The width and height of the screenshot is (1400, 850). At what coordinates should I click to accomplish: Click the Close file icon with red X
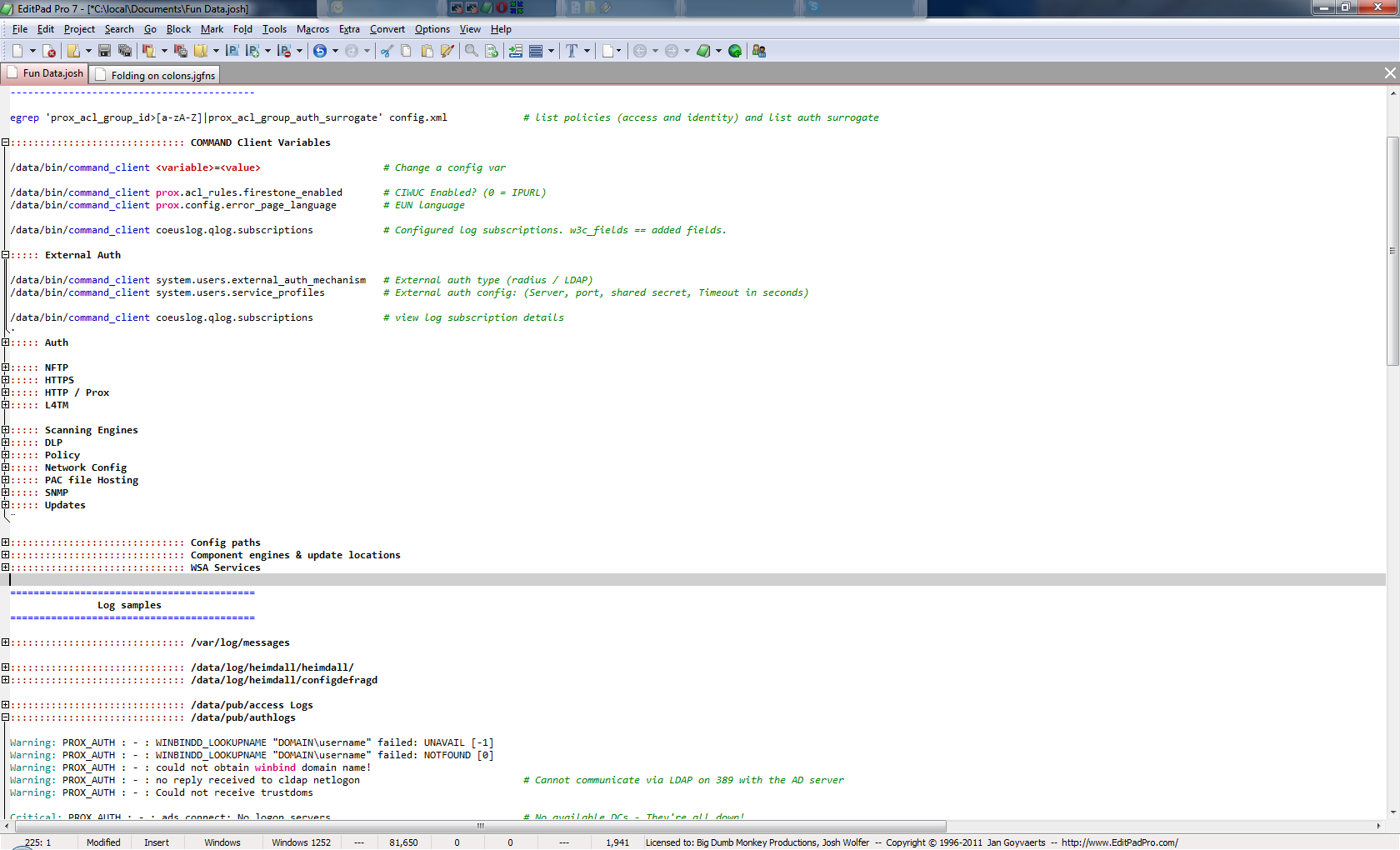pyautogui.click(x=49, y=51)
